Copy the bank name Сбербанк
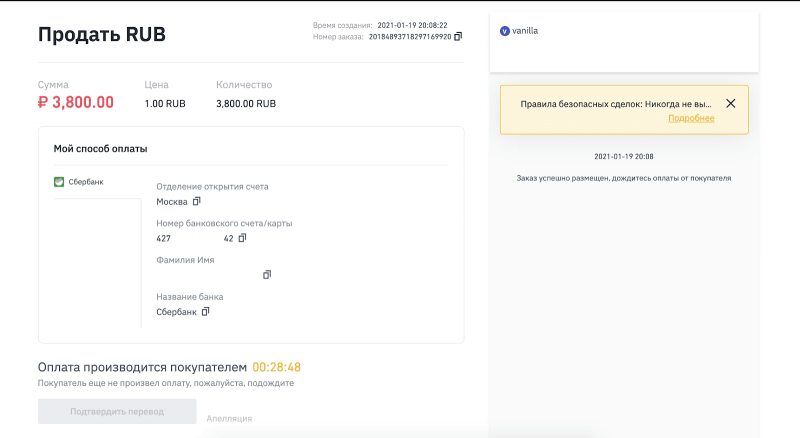This screenshot has width=800, height=438. coord(205,312)
